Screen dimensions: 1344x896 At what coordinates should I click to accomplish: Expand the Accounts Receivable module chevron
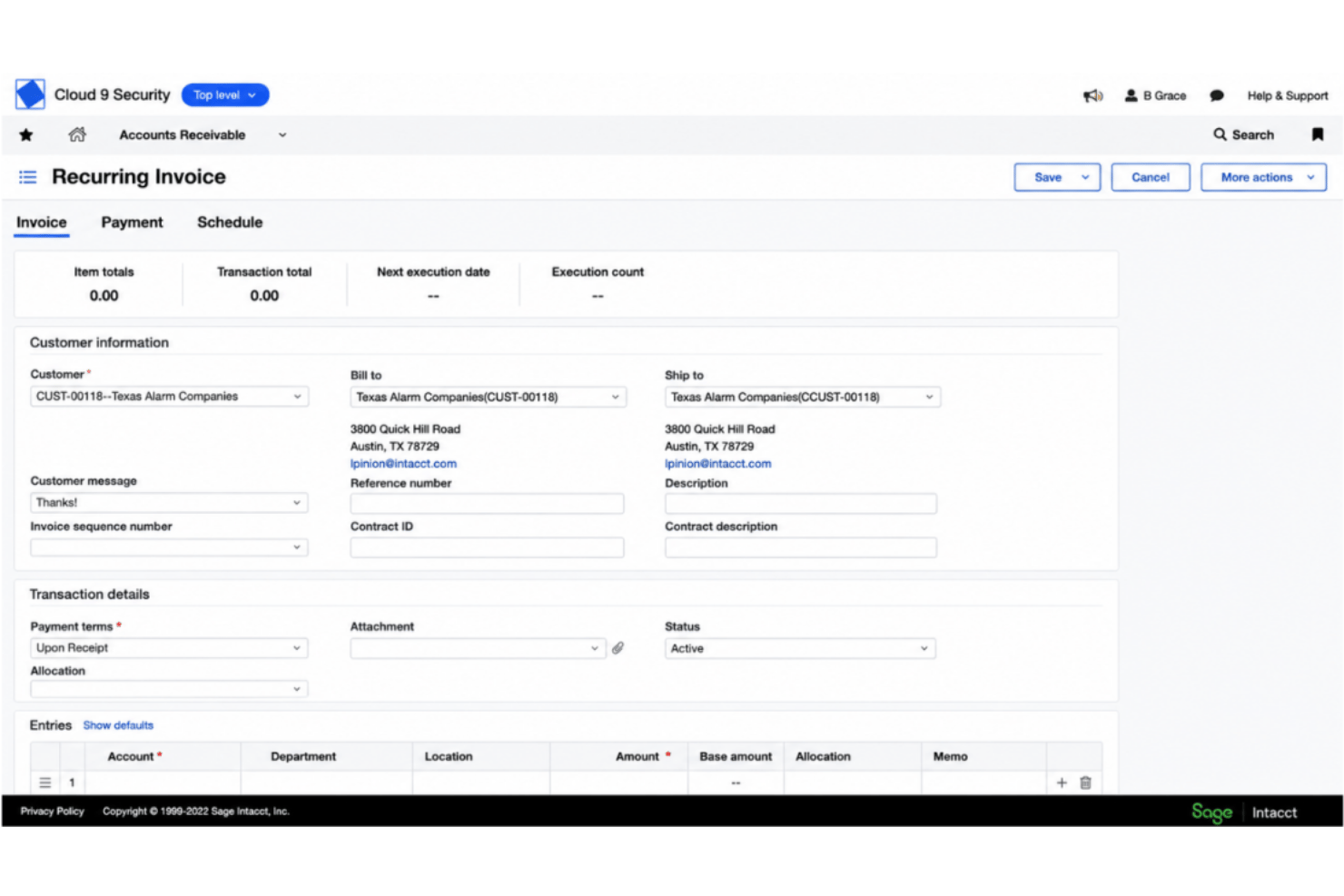click(x=282, y=135)
